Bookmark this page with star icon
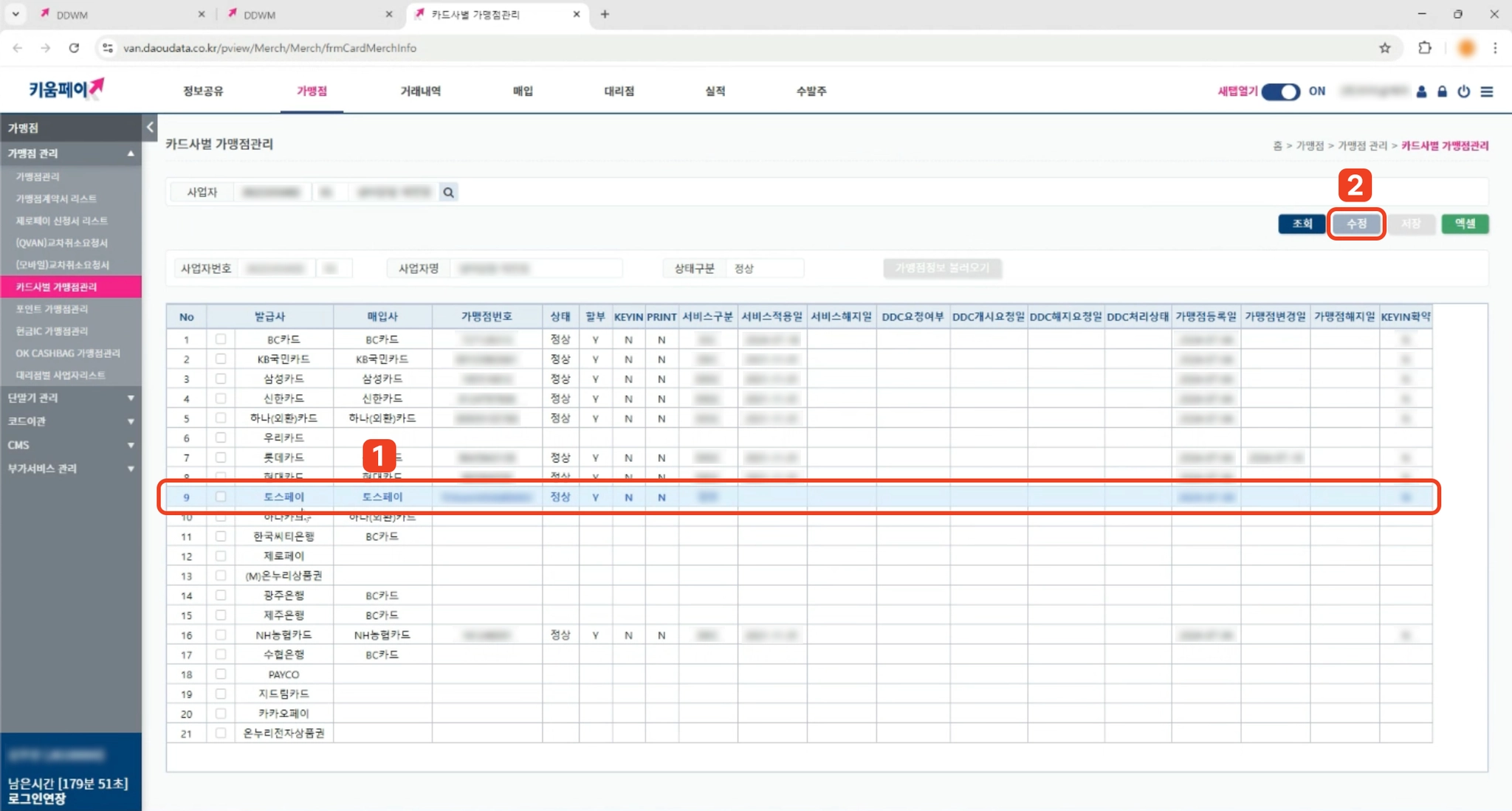1512x811 pixels. tap(1384, 48)
